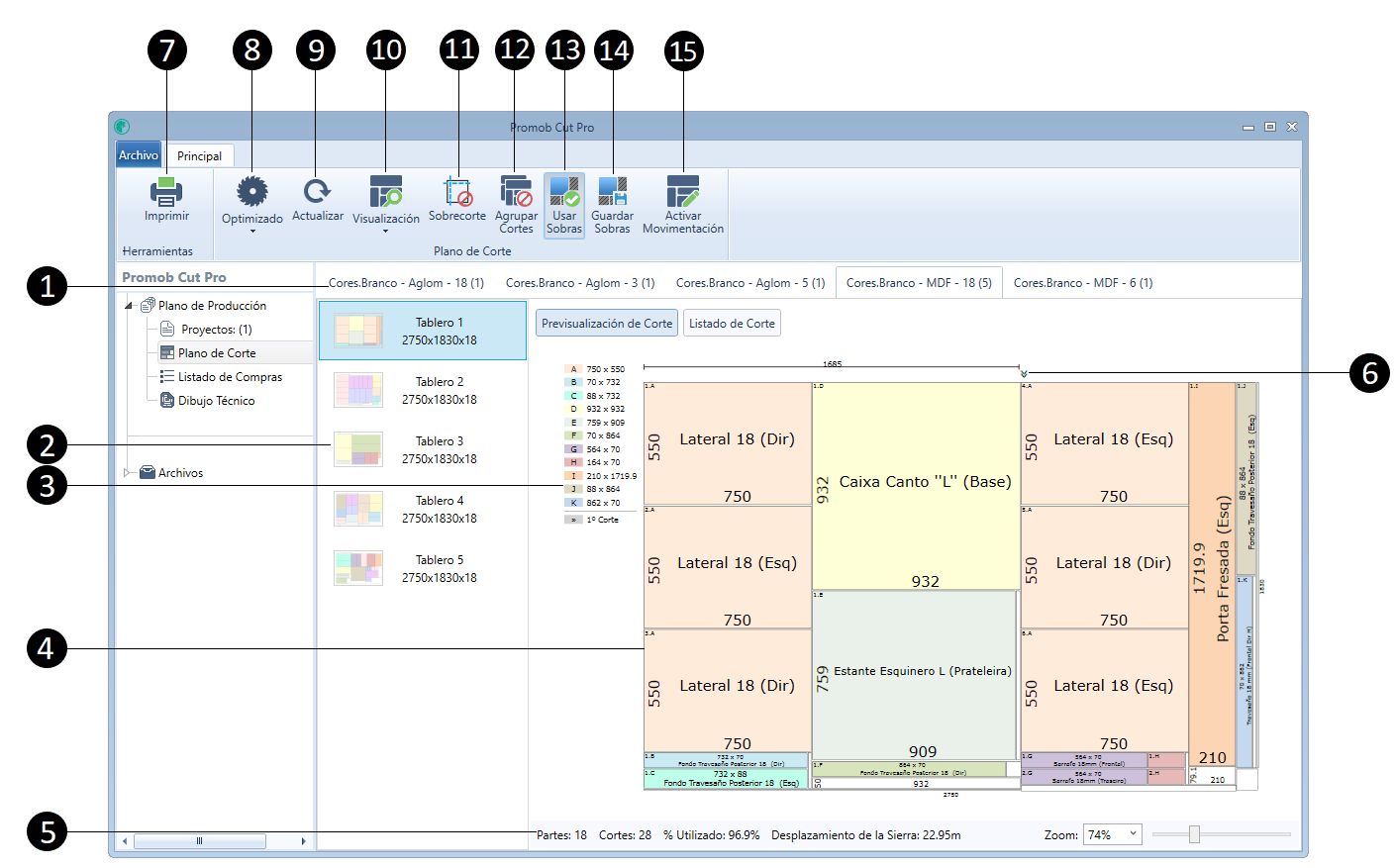The width and height of the screenshot is (1395, 868).
Task: Click the Cortes: 28 status text
Action: pyautogui.click(x=625, y=835)
